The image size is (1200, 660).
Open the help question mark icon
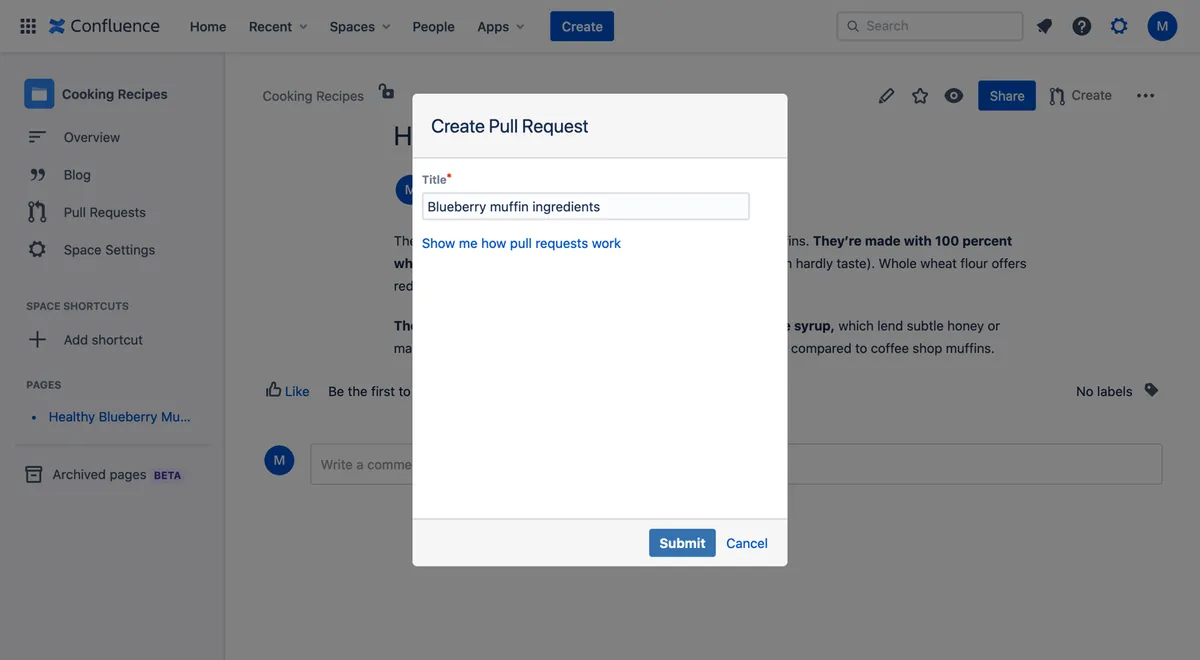point(1082,26)
